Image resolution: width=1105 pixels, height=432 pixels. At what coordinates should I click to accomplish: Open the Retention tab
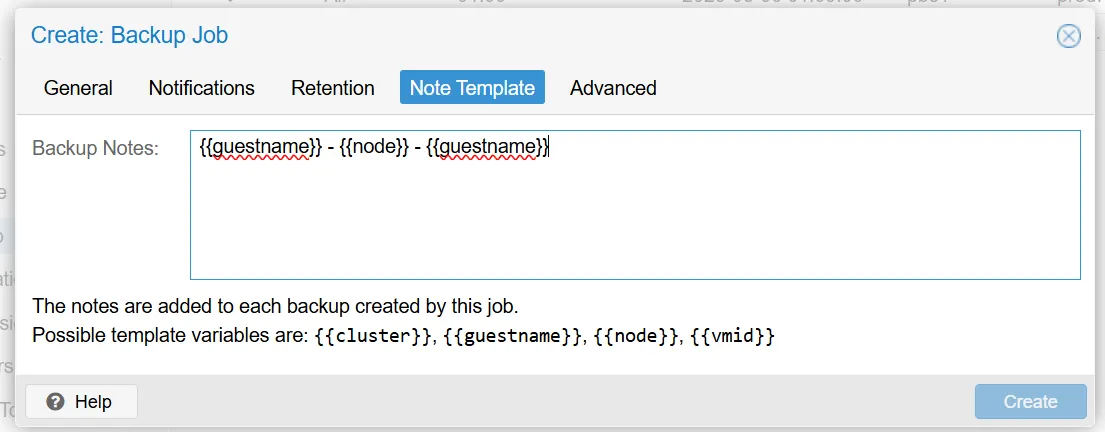(333, 87)
